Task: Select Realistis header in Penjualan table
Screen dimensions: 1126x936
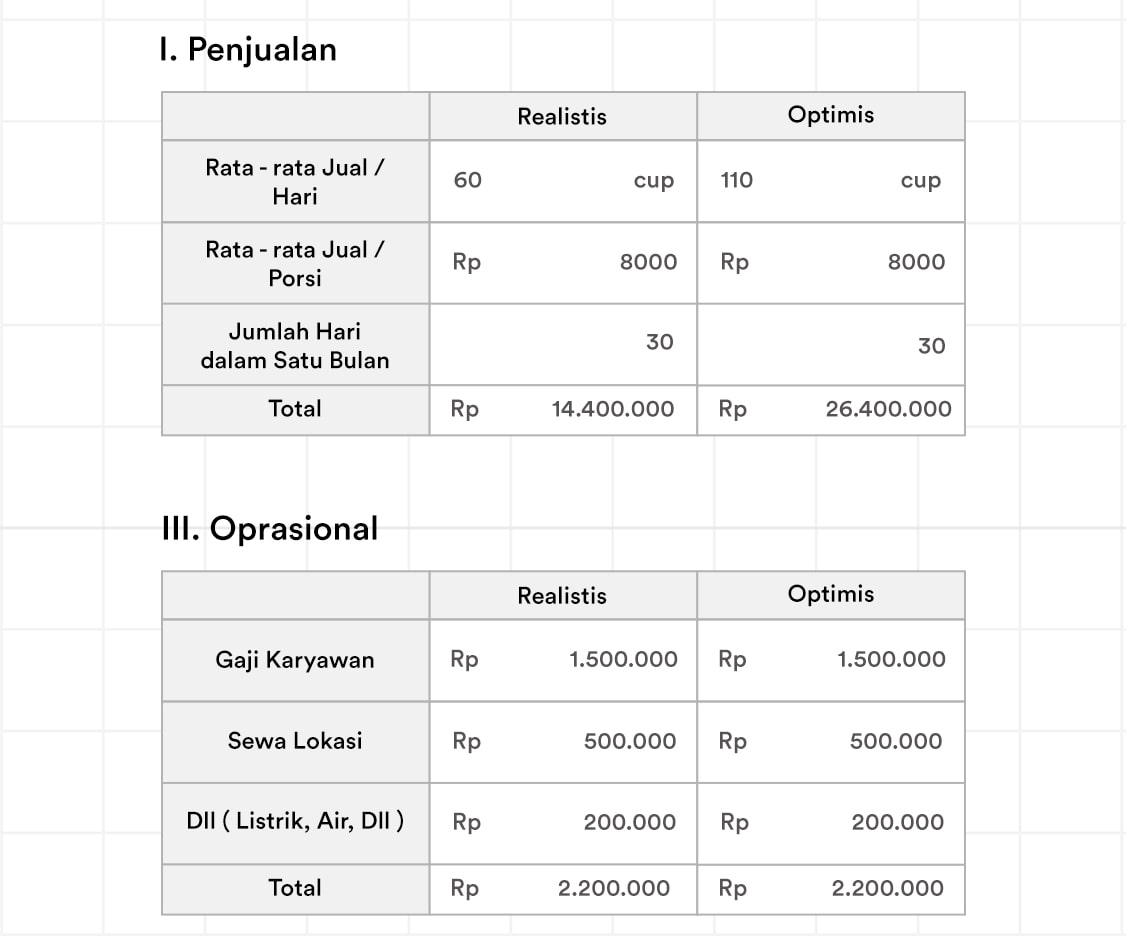Action: pyautogui.click(x=562, y=116)
